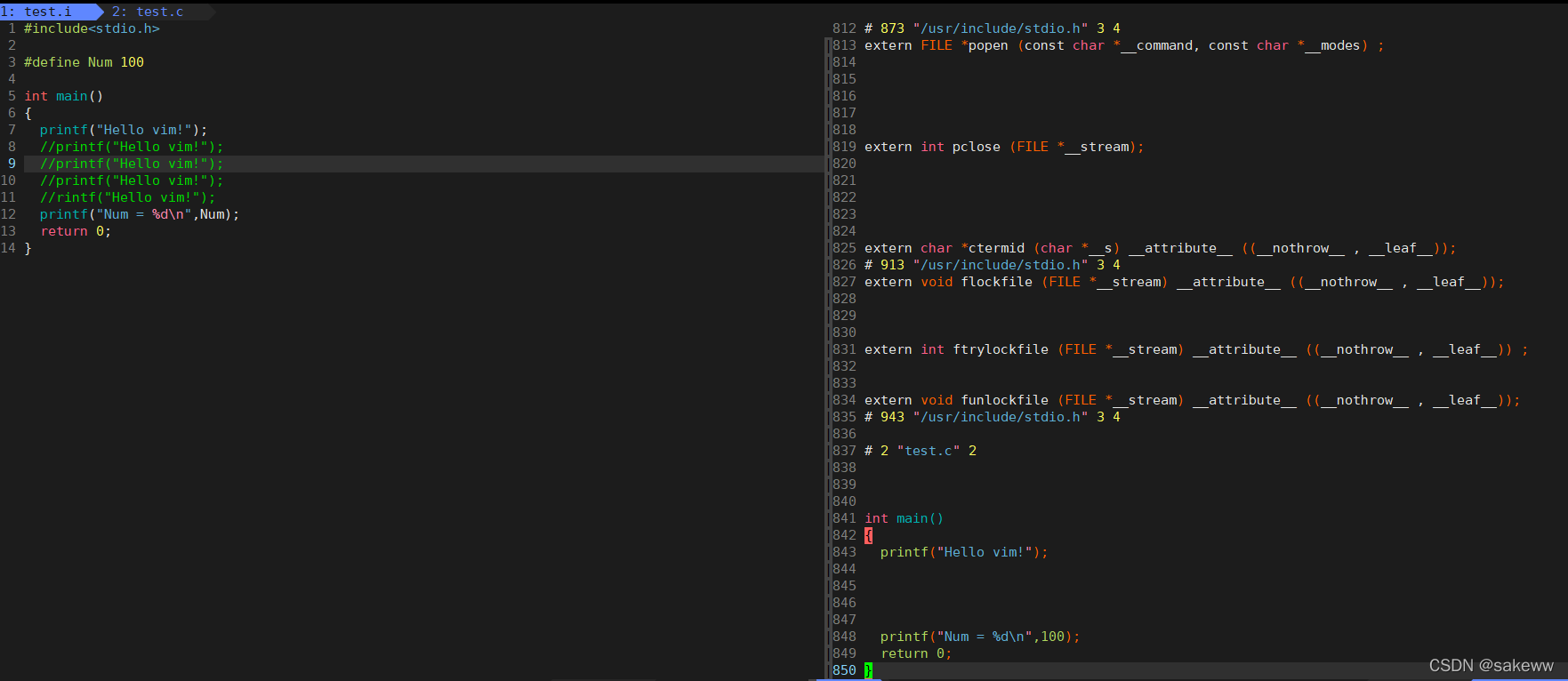The width and height of the screenshot is (1568, 681).
Task: Click line number 812 in right gutter
Action: click(x=844, y=28)
